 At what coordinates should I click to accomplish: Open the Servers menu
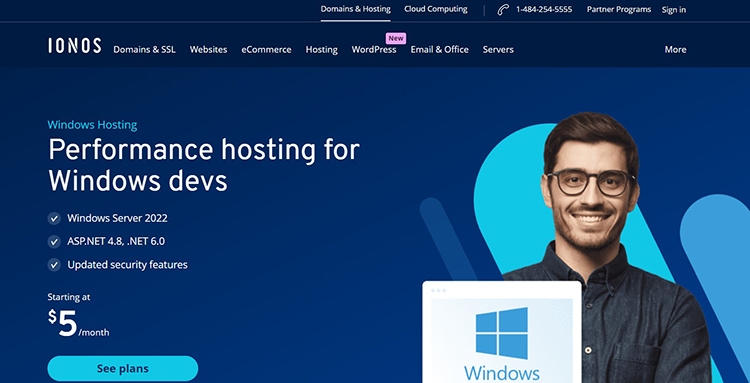(x=498, y=50)
